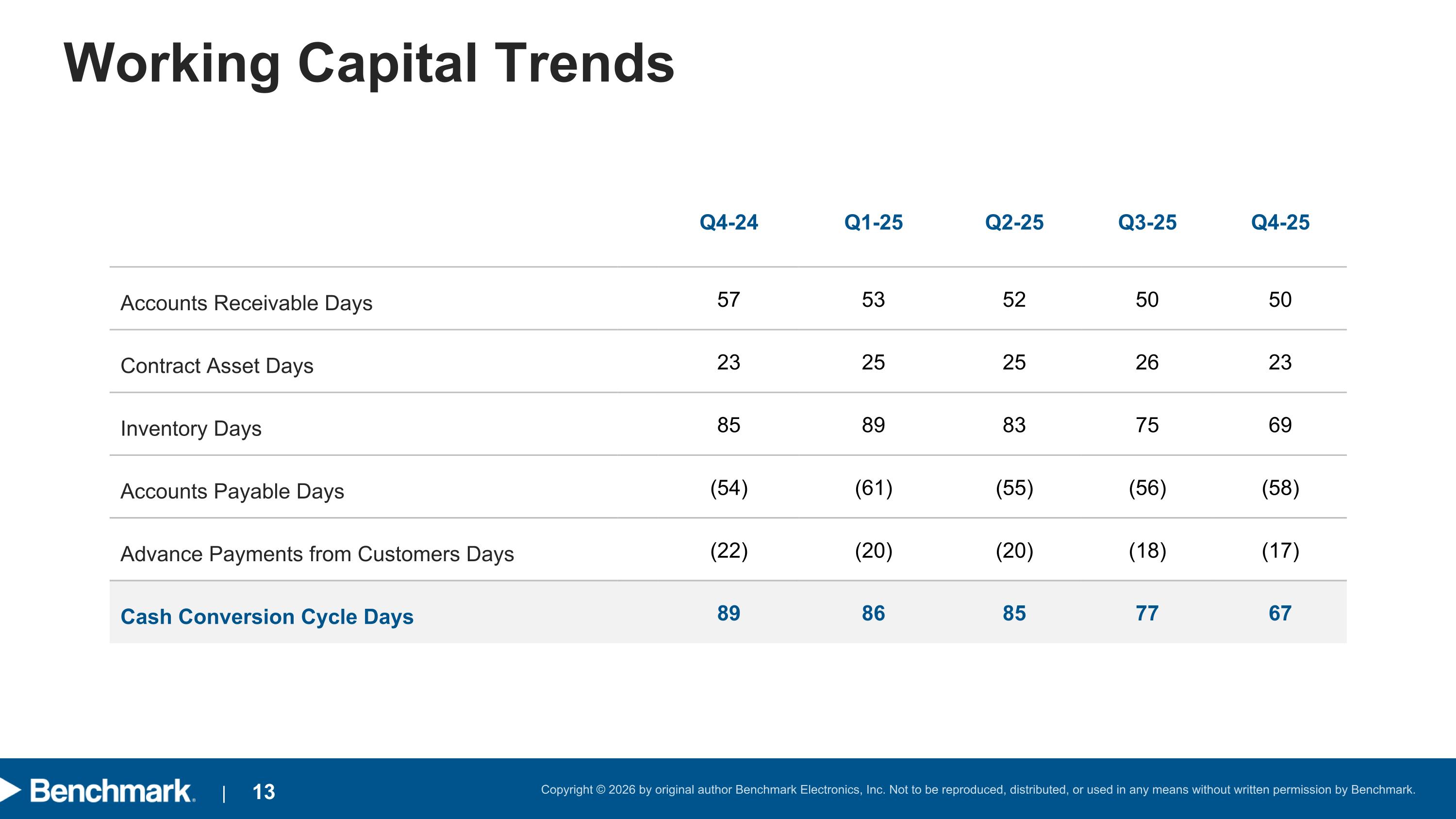Click Q1-25 Accounts Payable Days value (61)
Image resolution: width=1456 pixels, height=819 pixels.
[x=873, y=488]
